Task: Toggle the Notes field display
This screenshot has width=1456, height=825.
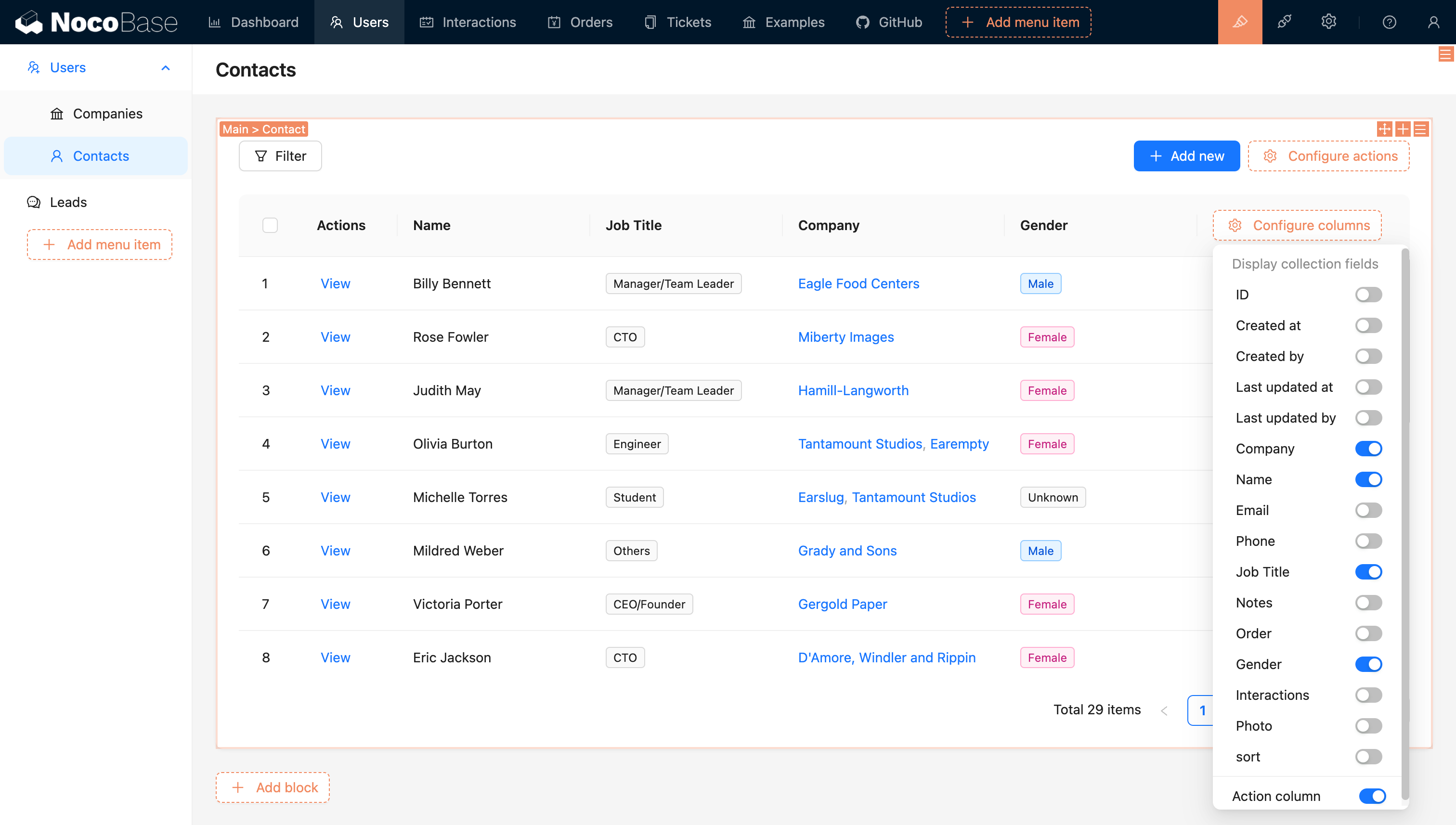Action: (x=1368, y=602)
